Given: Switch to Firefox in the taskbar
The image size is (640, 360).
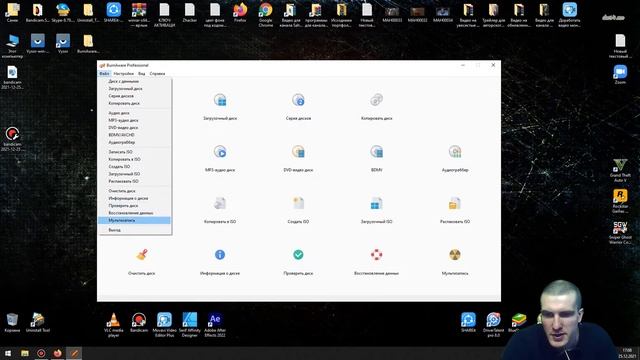Looking at the screenshot, I should (58, 353).
